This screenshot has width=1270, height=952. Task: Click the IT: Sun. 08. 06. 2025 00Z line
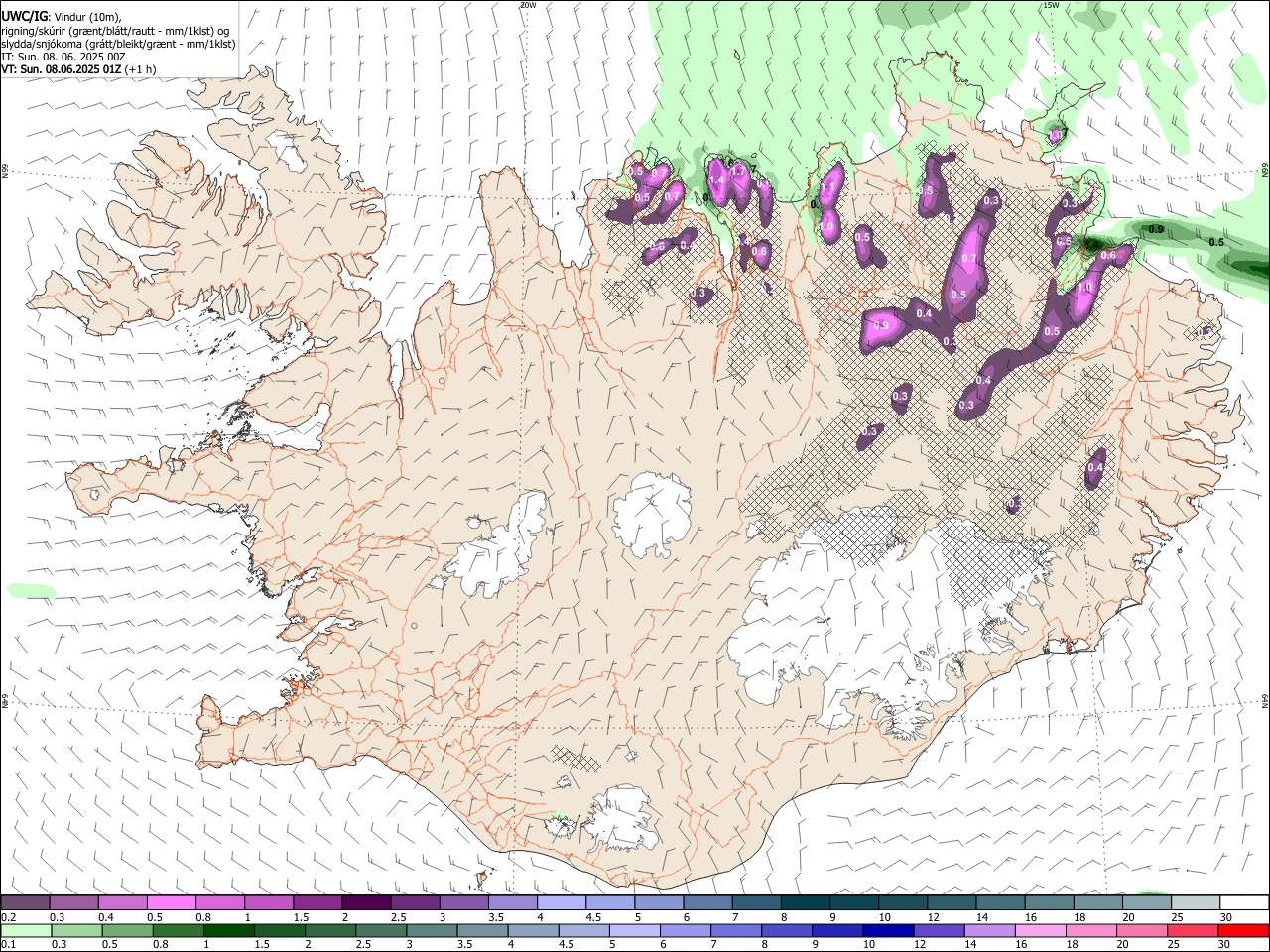63,57
